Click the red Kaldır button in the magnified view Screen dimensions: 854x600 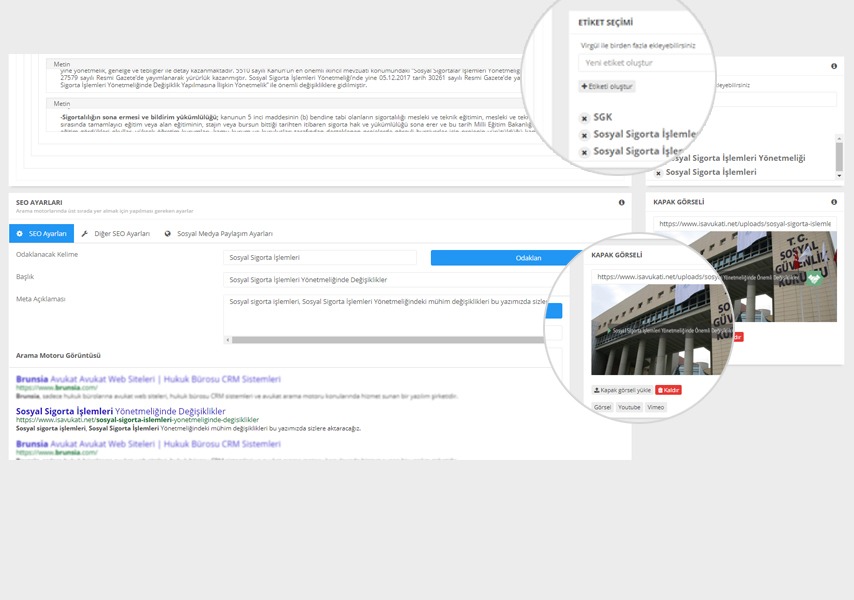[668, 390]
